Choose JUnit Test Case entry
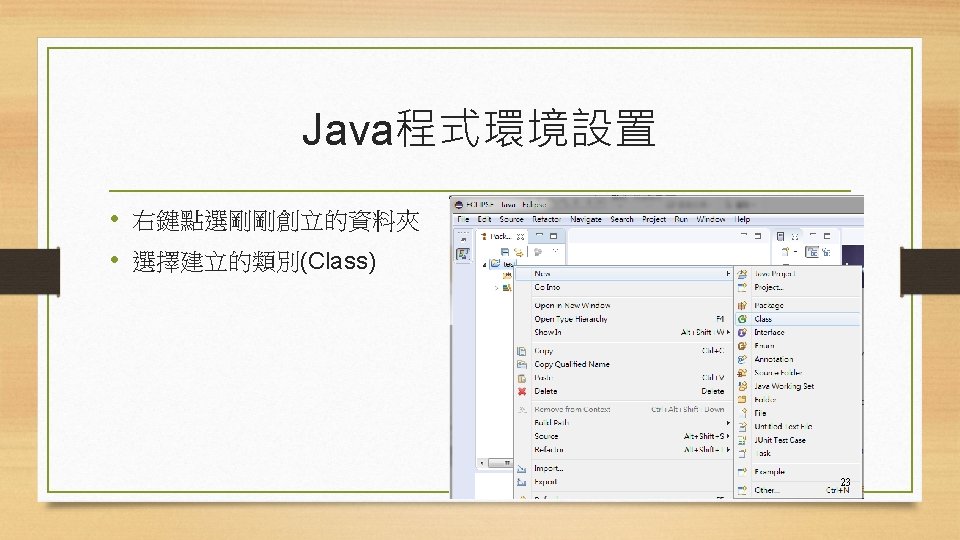The width and height of the screenshot is (960, 540). click(x=797, y=440)
